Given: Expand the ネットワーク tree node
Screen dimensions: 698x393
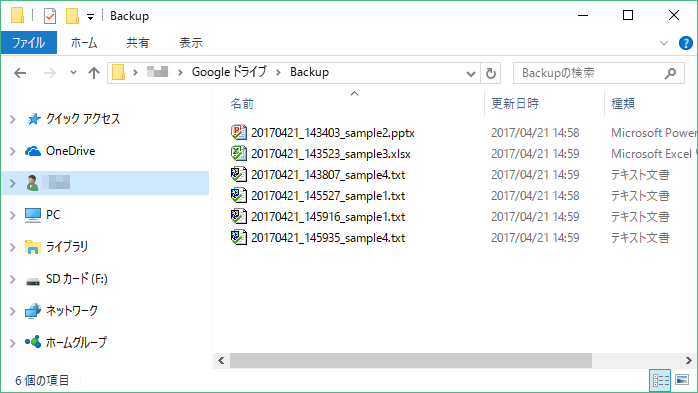Looking at the screenshot, I should tap(13, 312).
